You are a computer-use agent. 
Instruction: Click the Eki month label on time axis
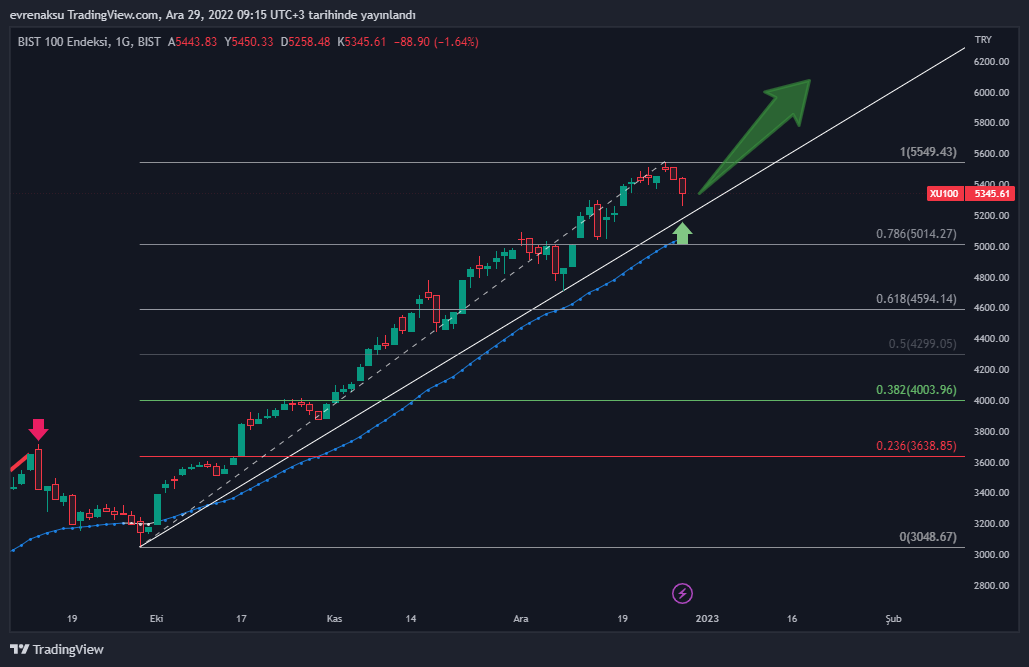pos(156,618)
